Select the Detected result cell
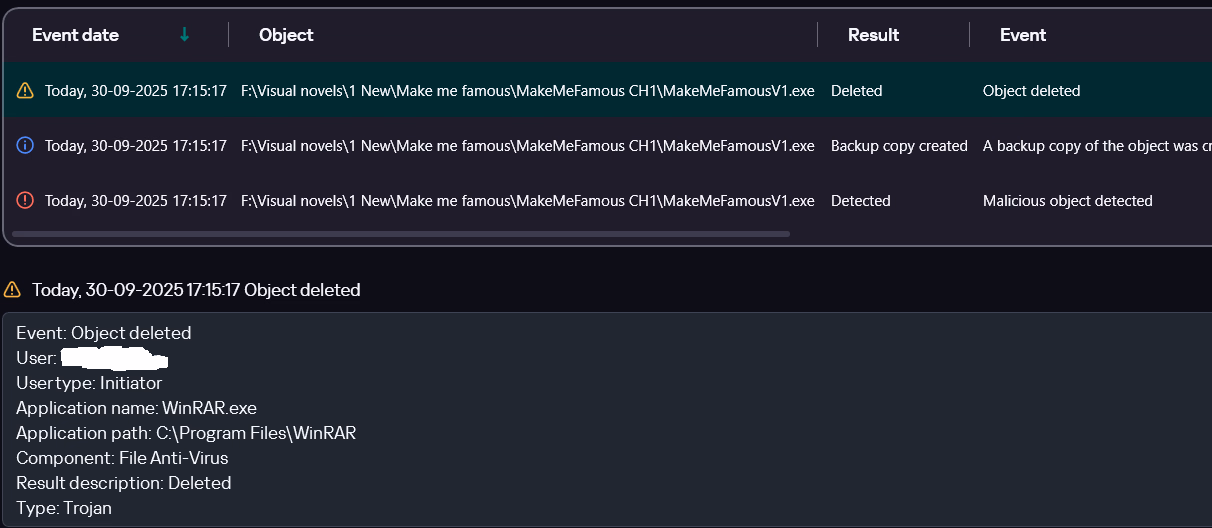The image size is (1212, 528). [860, 201]
